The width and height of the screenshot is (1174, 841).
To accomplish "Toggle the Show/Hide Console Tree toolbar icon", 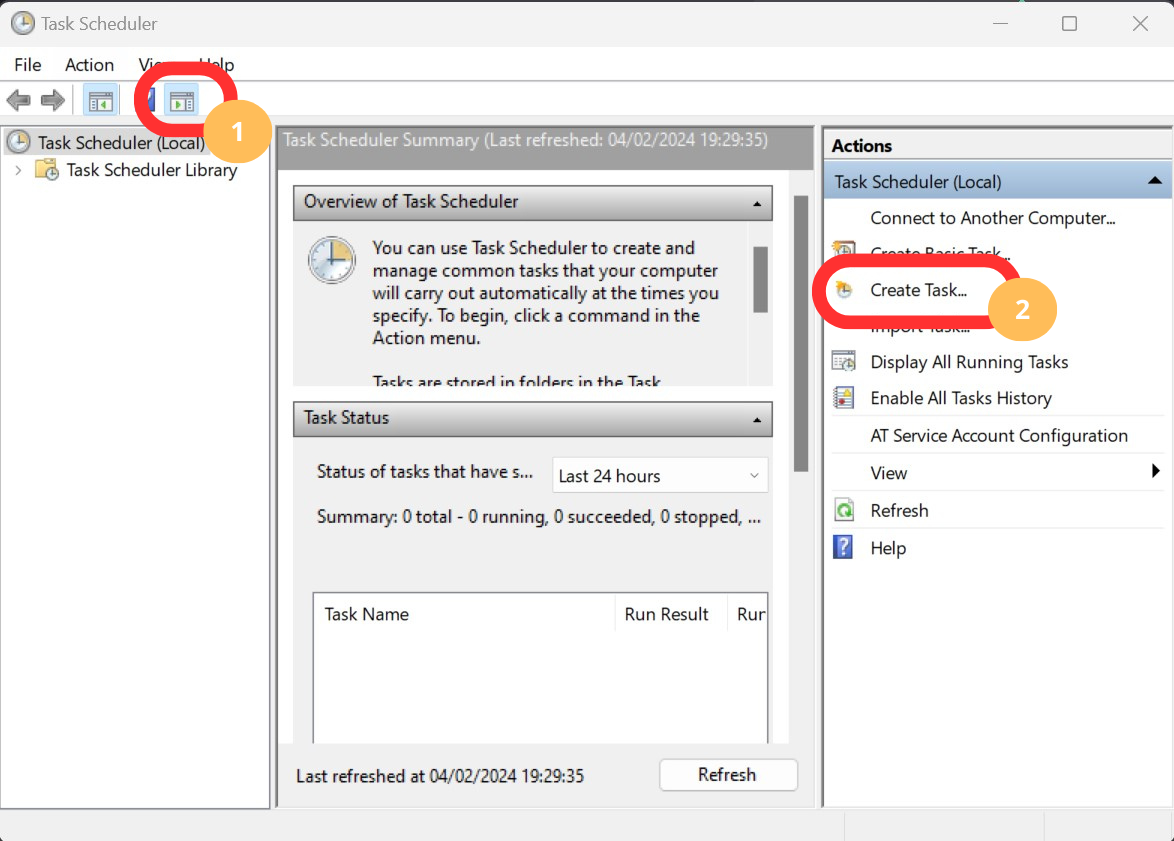I will coord(101,100).
